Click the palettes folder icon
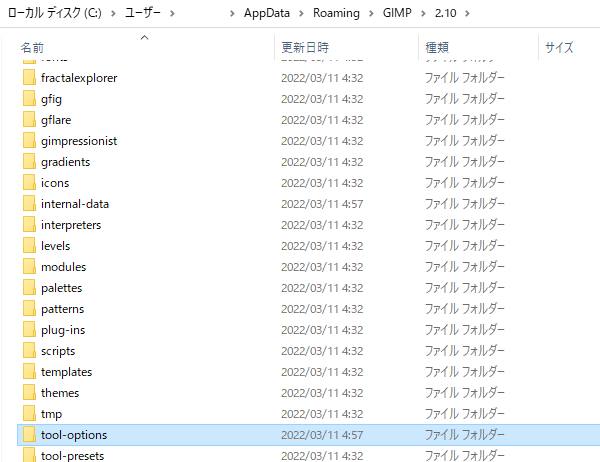The height and width of the screenshot is (462, 600). 29,288
